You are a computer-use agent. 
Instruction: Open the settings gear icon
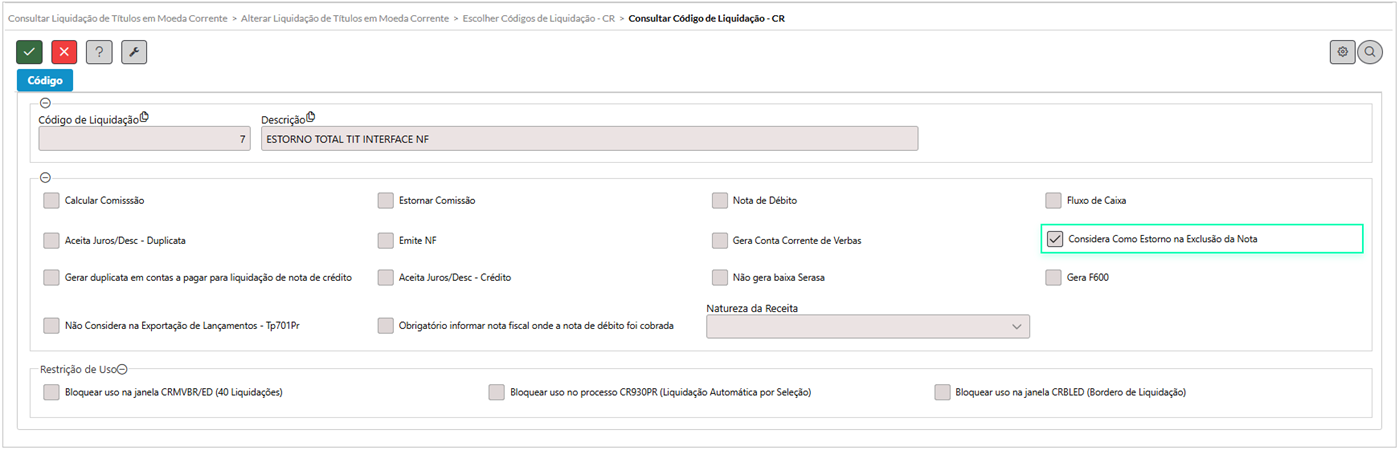click(x=1342, y=52)
